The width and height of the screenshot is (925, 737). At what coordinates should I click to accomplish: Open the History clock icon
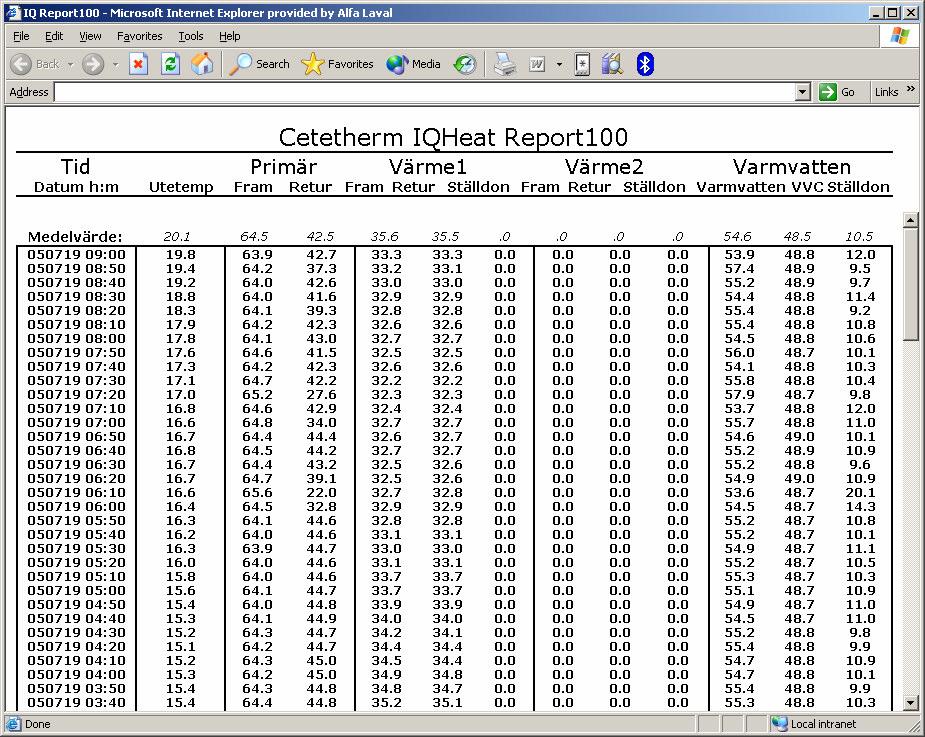pyautogui.click(x=465, y=64)
